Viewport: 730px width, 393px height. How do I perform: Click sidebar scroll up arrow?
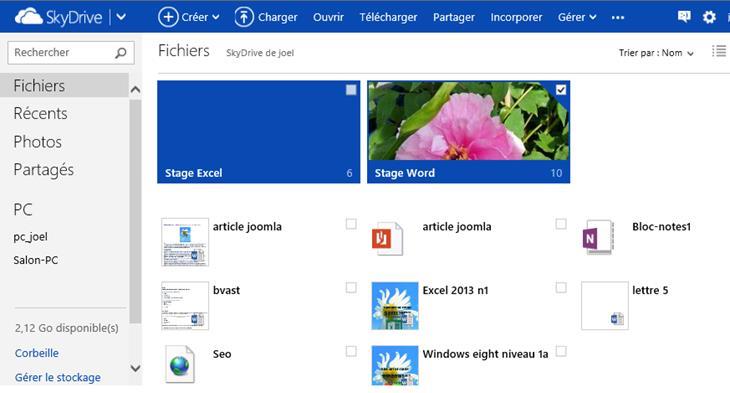tap(135, 89)
